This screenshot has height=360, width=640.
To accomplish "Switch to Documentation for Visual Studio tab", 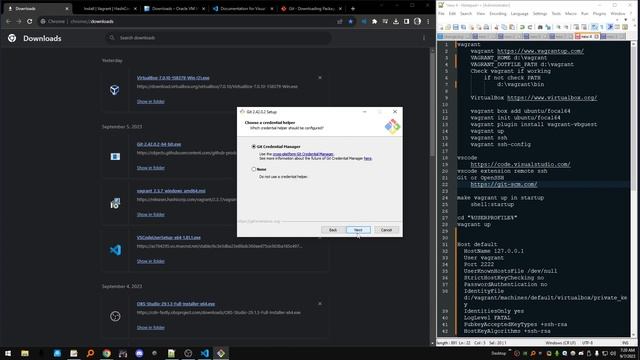I will (x=242, y=8).
